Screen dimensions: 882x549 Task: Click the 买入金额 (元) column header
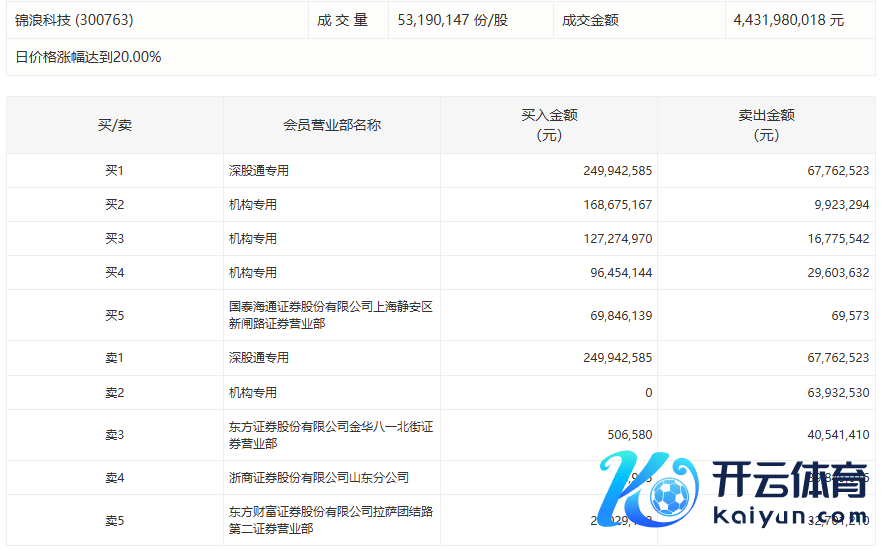pyautogui.click(x=549, y=125)
